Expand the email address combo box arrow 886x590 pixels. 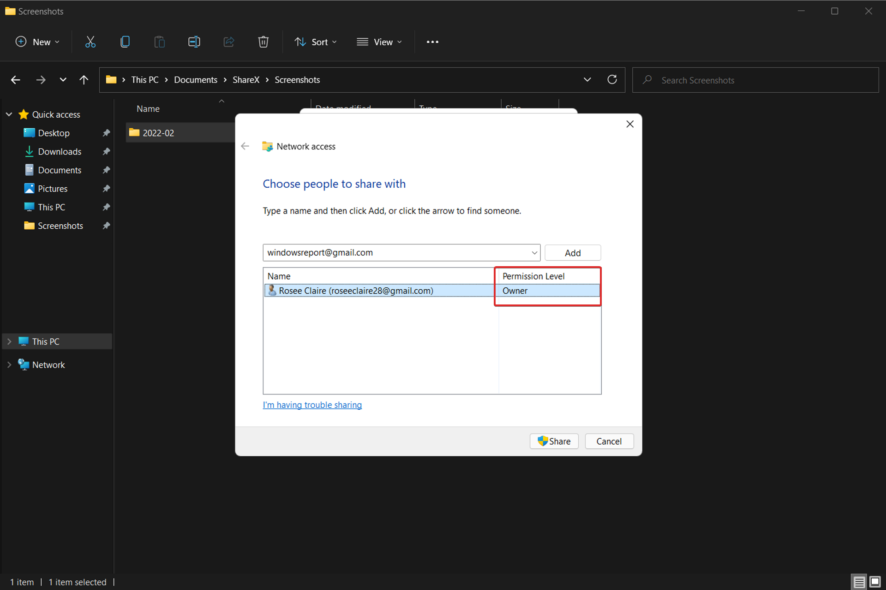533,252
